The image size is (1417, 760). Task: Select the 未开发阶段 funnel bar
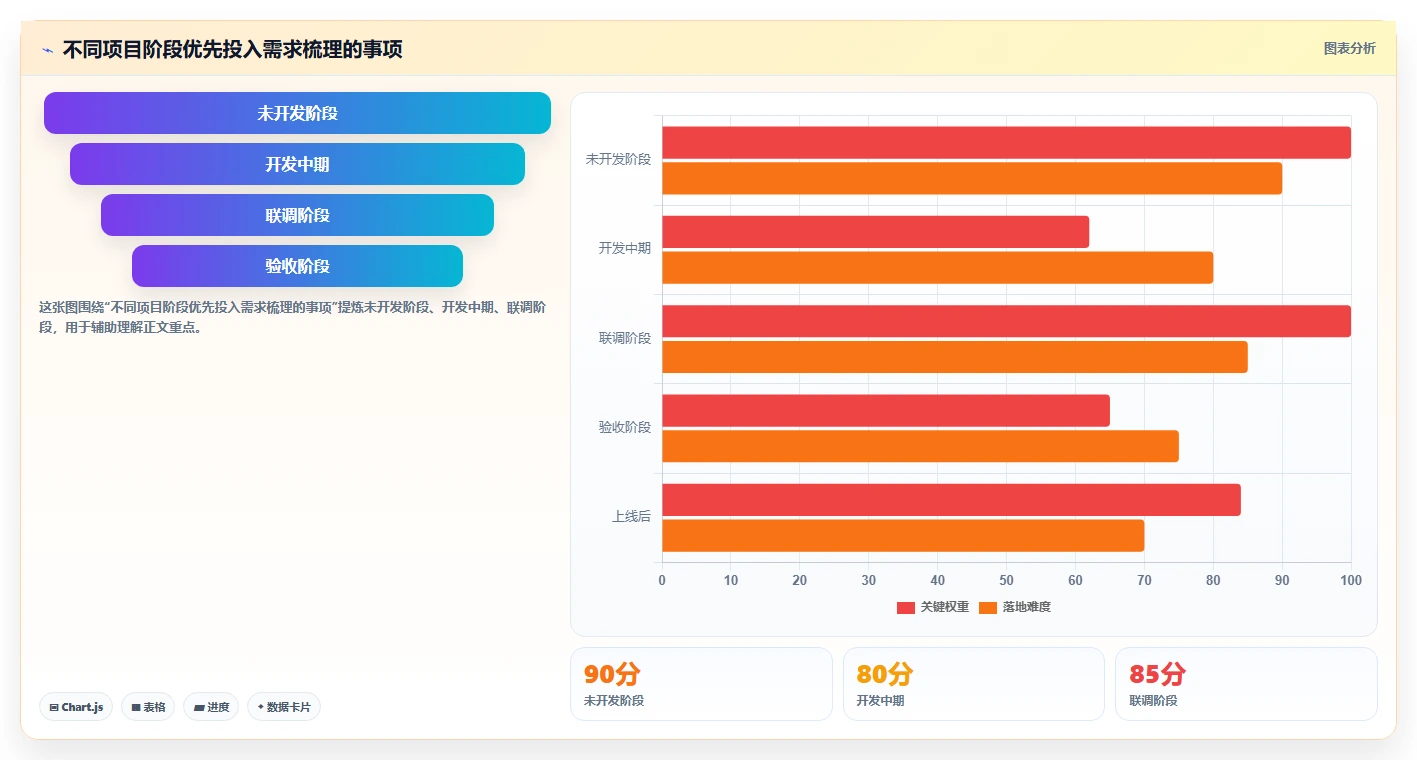click(x=297, y=113)
